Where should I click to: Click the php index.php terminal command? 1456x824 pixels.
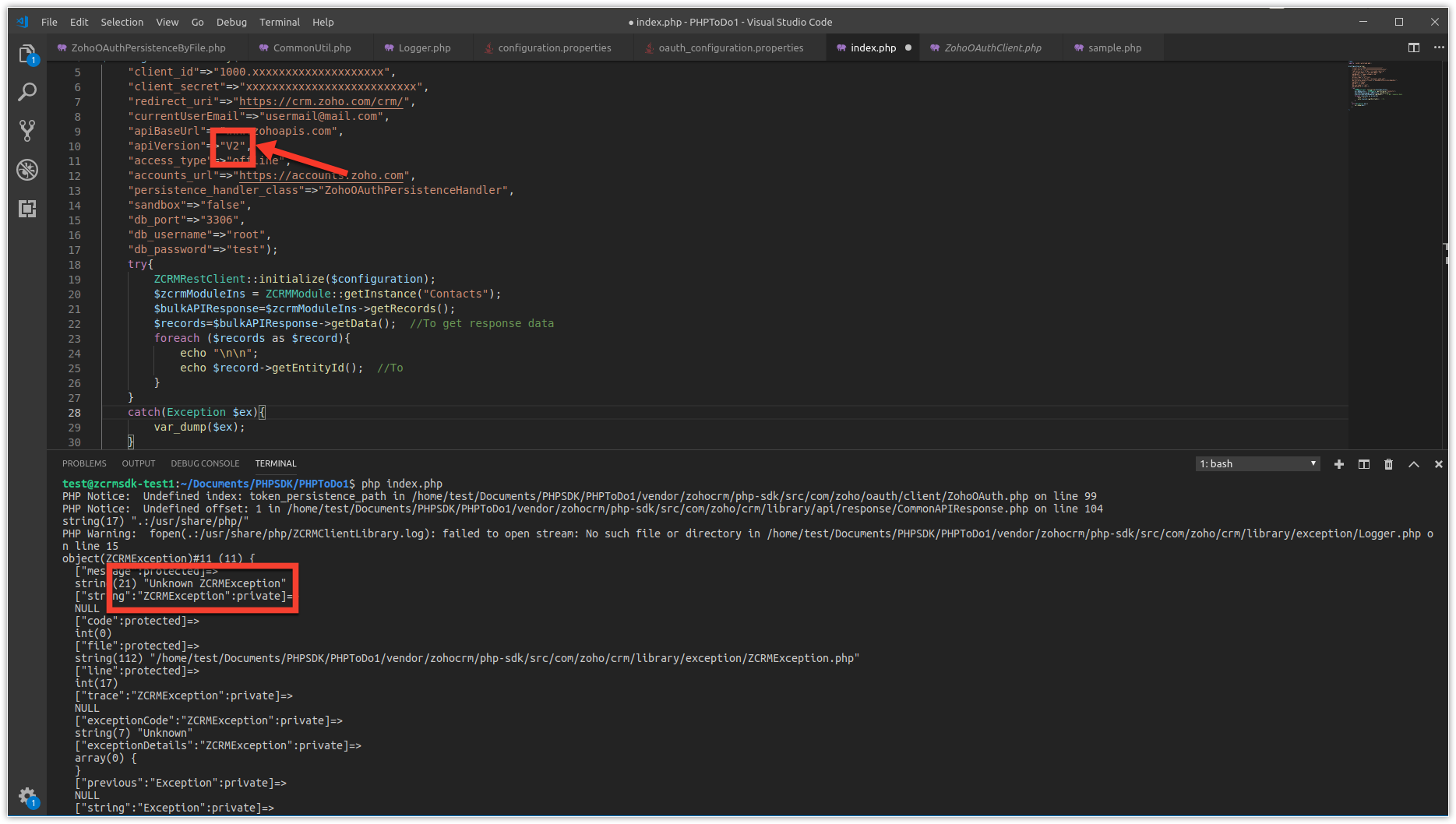click(x=402, y=484)
